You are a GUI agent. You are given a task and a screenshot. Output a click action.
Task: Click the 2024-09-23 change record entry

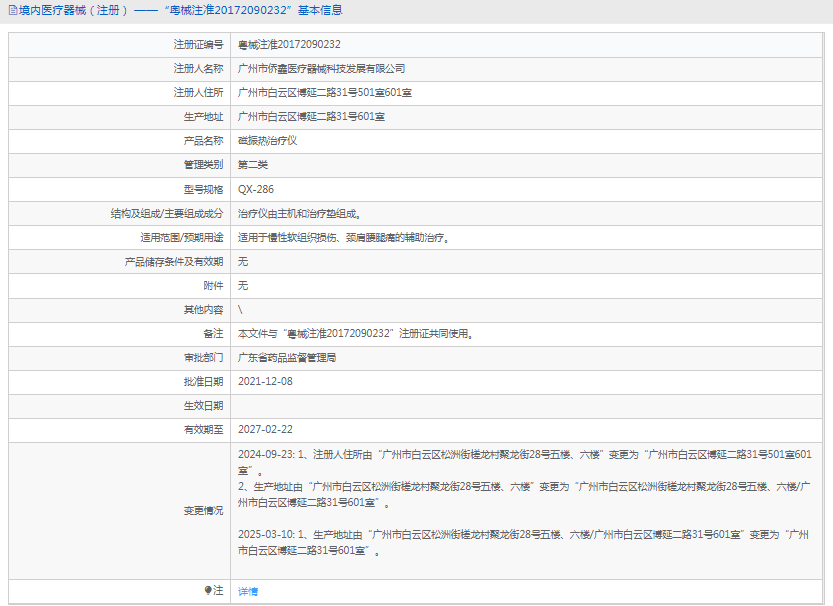coord(525,478)
